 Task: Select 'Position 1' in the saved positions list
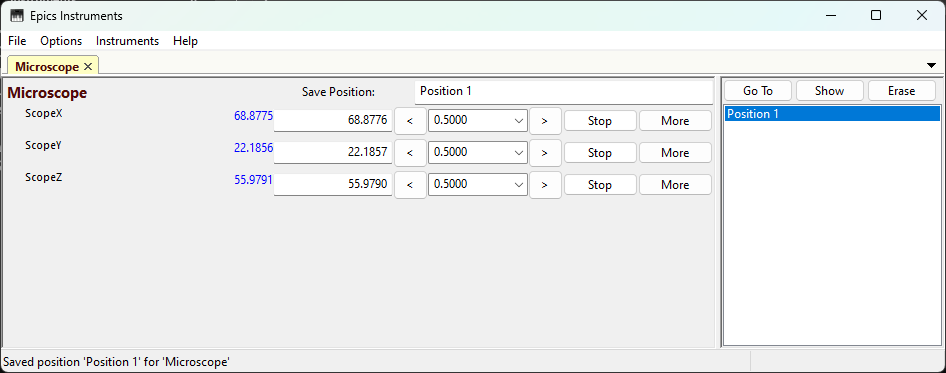833,113
